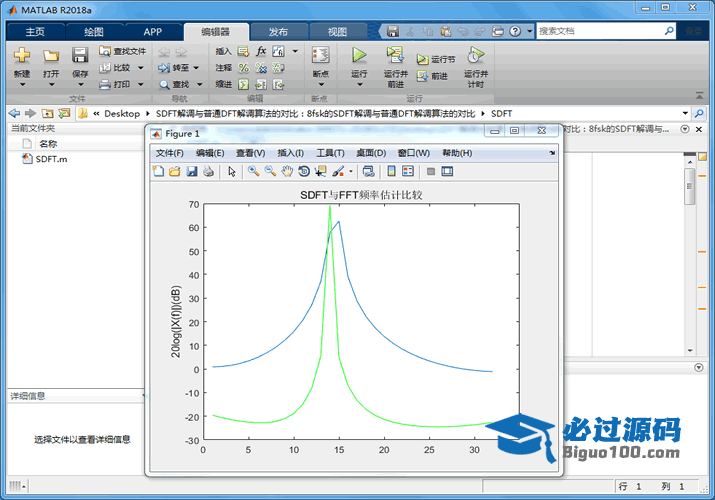The width and height of the screenshot is (715, 500).
Task: Toggle the Zoom Out tool
Action: [x=269, y=171]
